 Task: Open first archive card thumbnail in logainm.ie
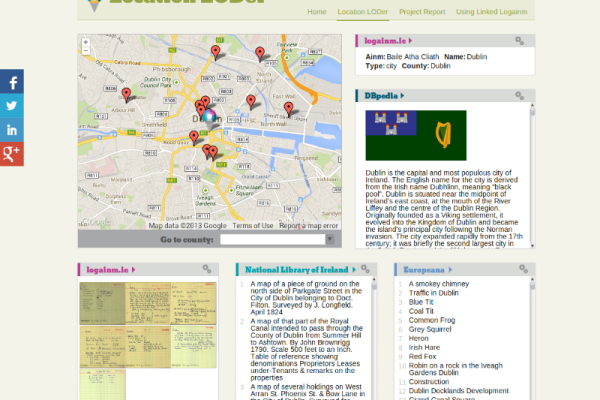click(102, 304)
